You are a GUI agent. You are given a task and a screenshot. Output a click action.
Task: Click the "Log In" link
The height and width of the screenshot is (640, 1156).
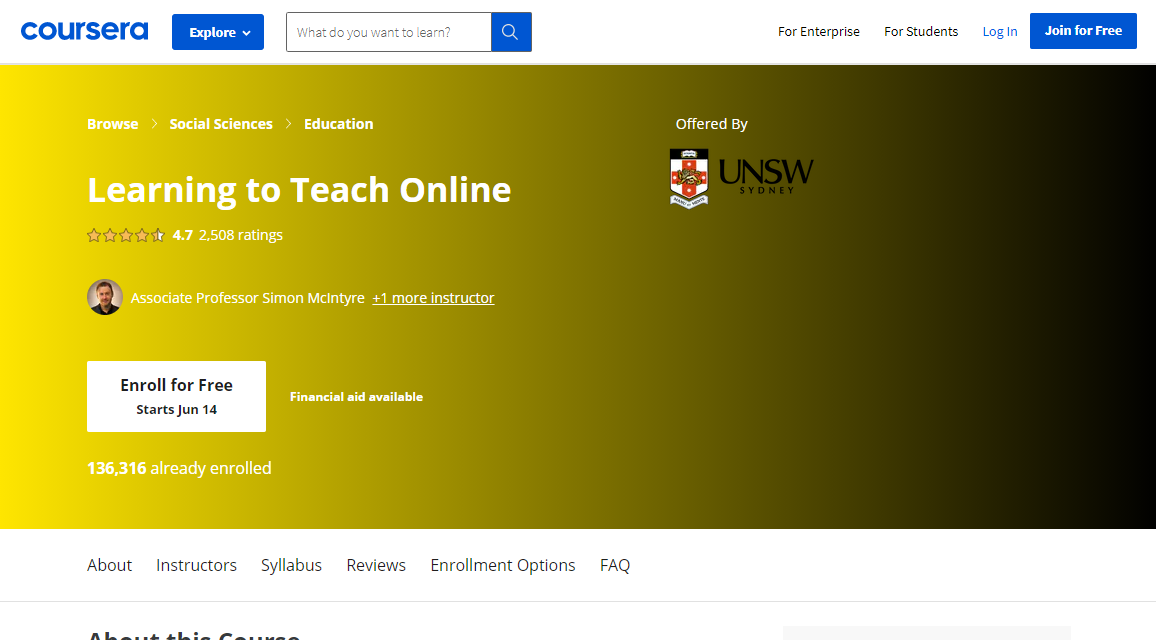pos(999,31)
